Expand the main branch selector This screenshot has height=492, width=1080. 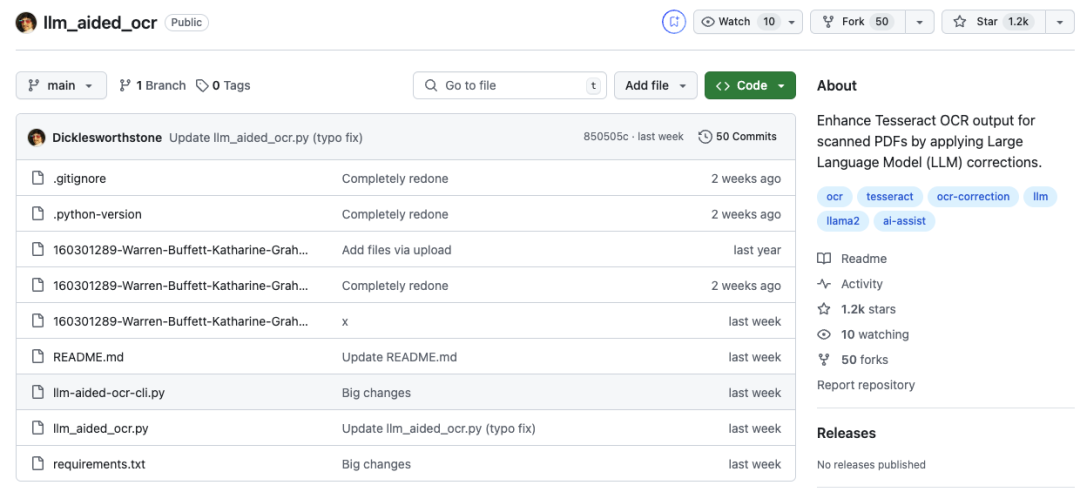pos(61,86)
